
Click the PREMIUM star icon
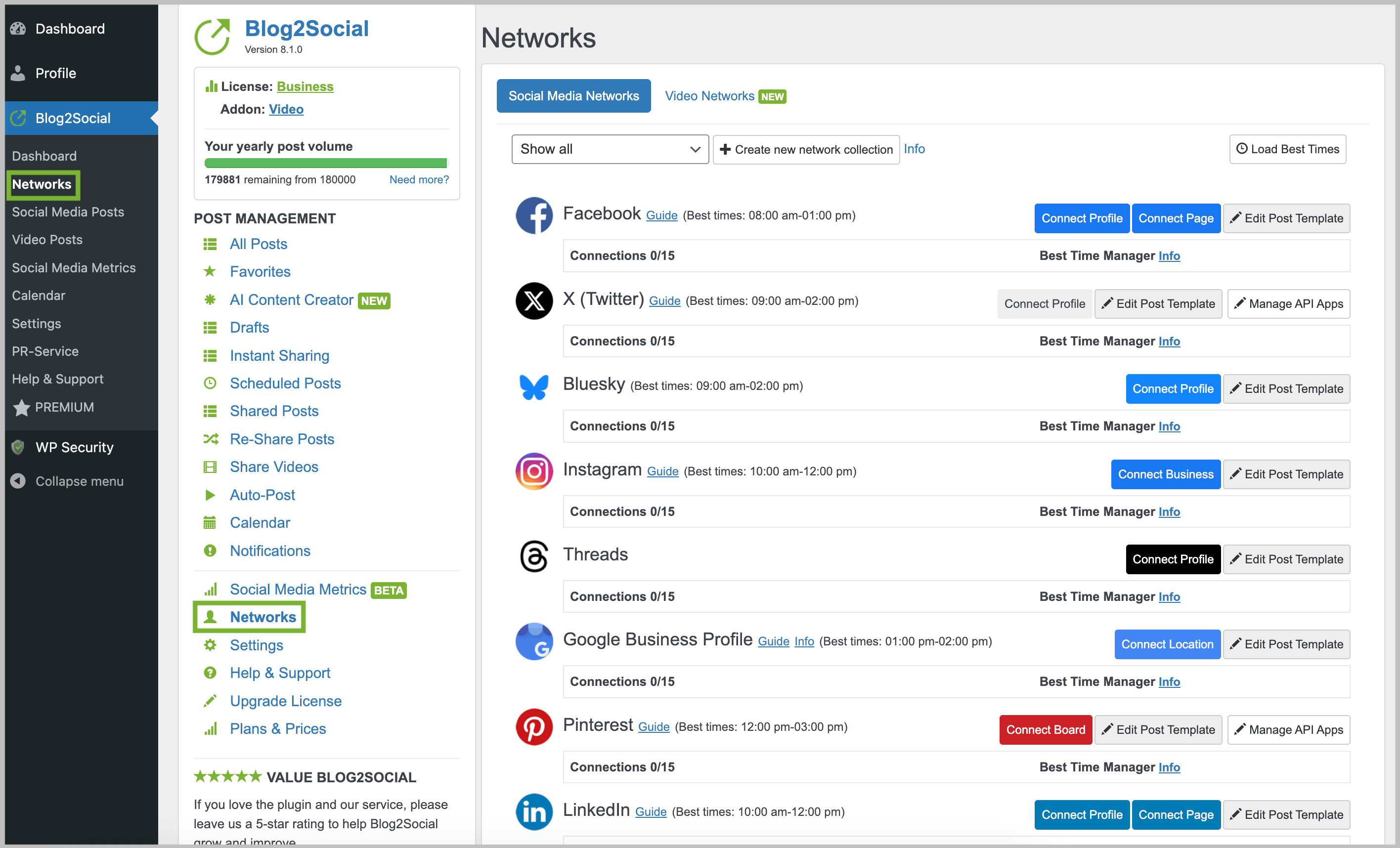pyautogui.click(x=21, y=407)
